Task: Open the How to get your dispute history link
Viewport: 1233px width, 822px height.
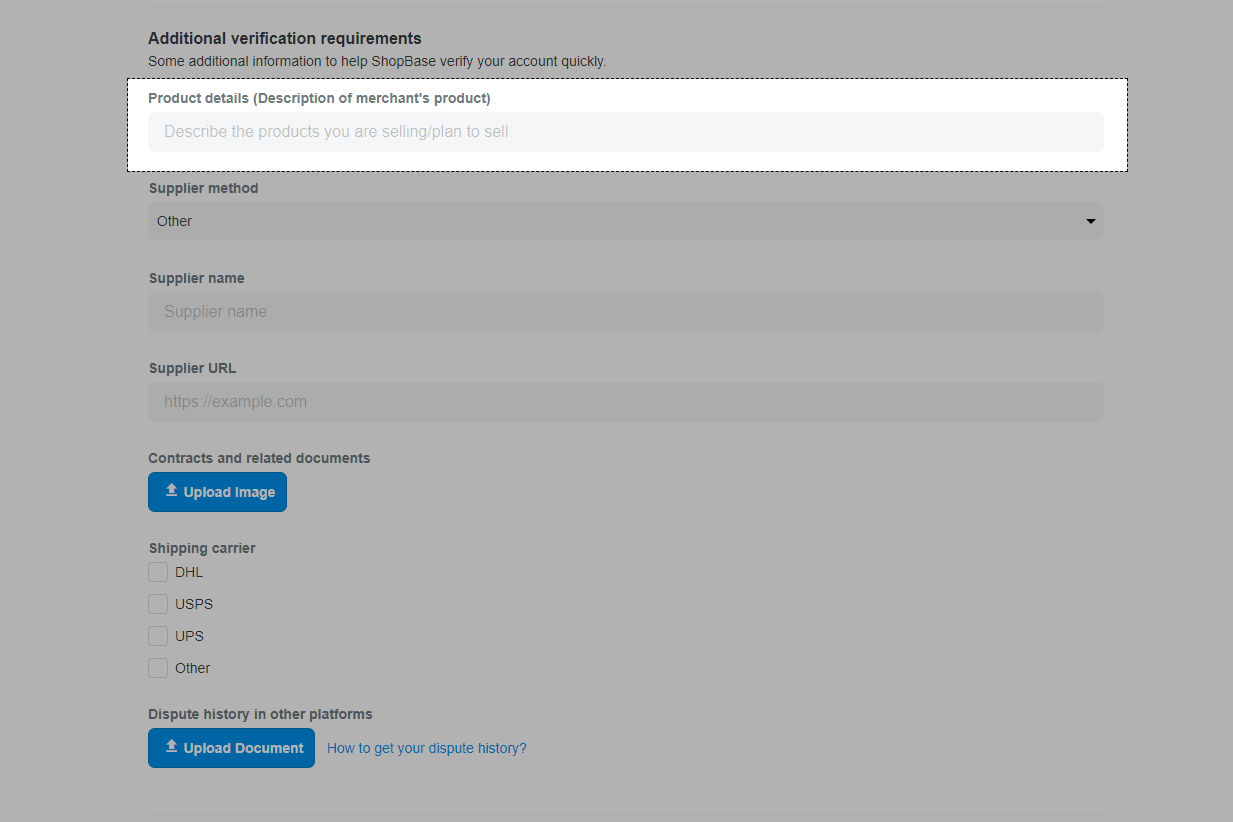Action: (x=426, y=748)
